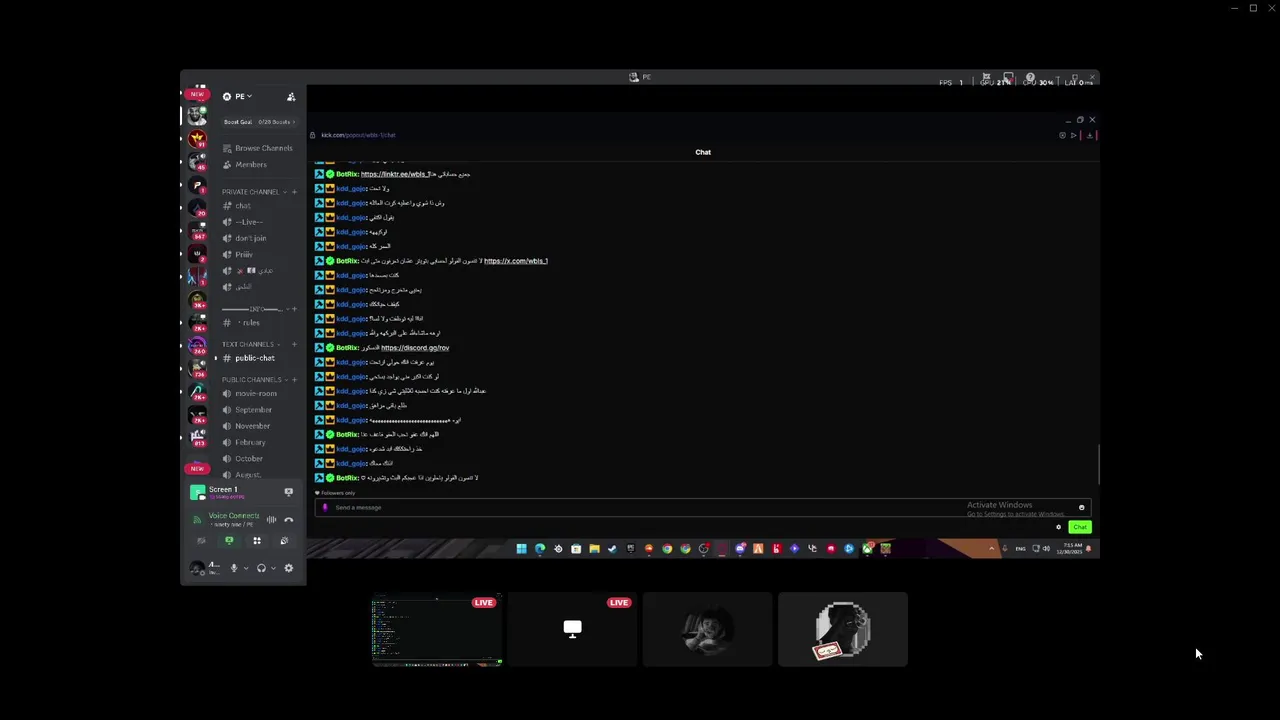The width and height of the screenshot is (1280, 720).
Task: Open server with the 20 badge
Action: click(198, 208)
